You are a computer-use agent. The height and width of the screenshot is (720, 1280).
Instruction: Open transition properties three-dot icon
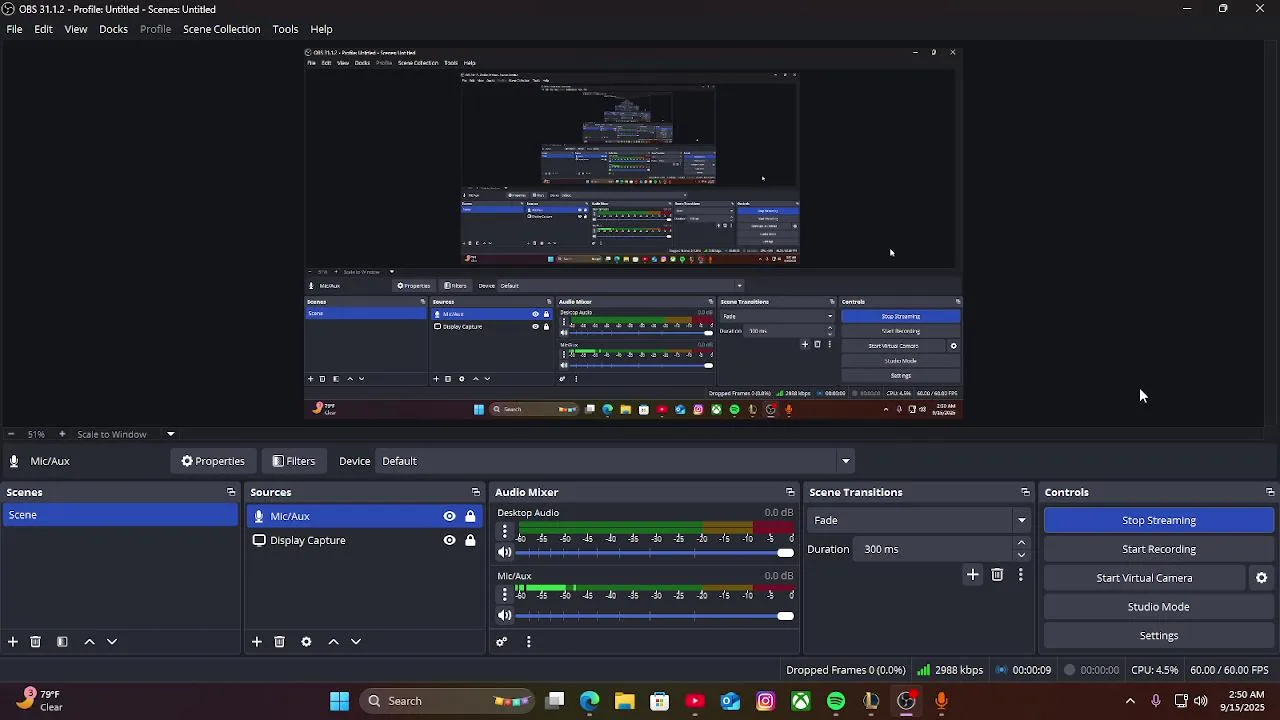click(1020, 575)
